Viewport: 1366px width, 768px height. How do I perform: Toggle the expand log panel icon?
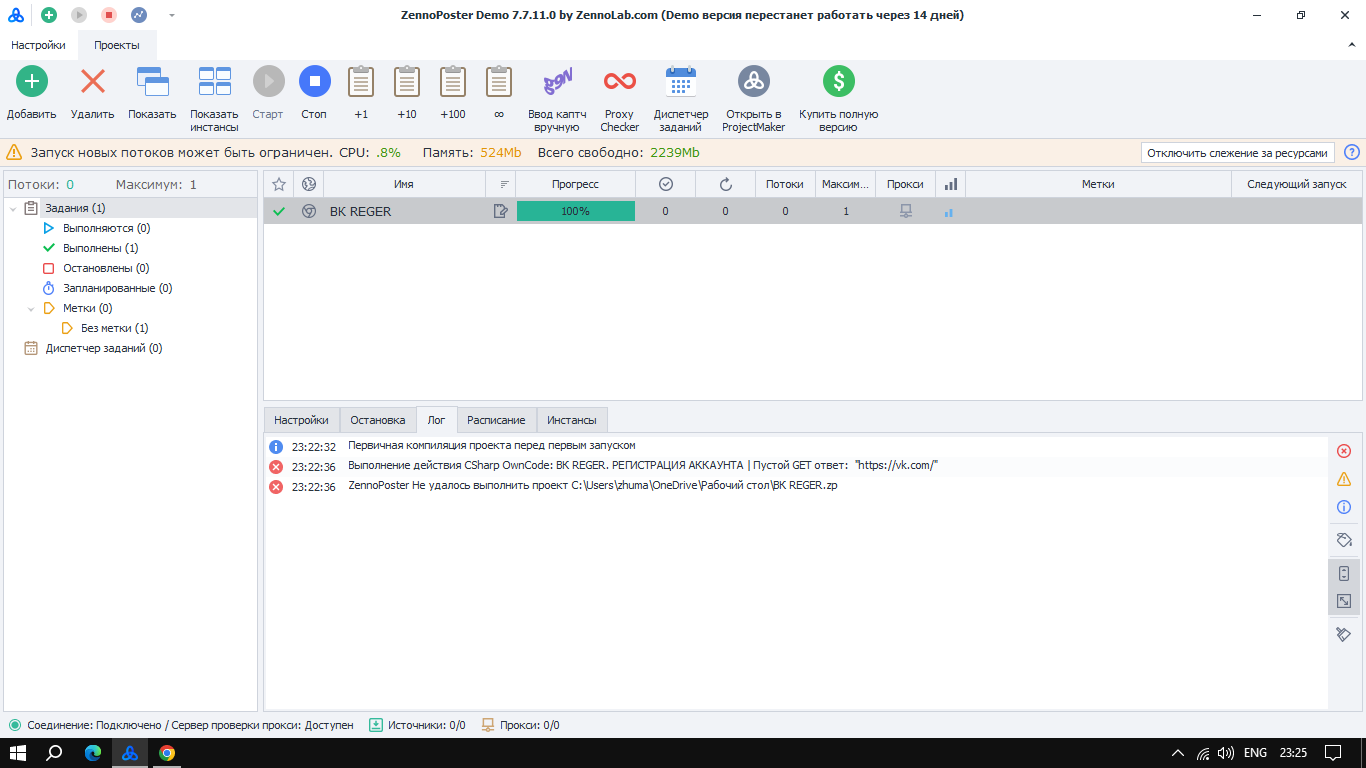pyautogui.click(x=1344, y=601)
